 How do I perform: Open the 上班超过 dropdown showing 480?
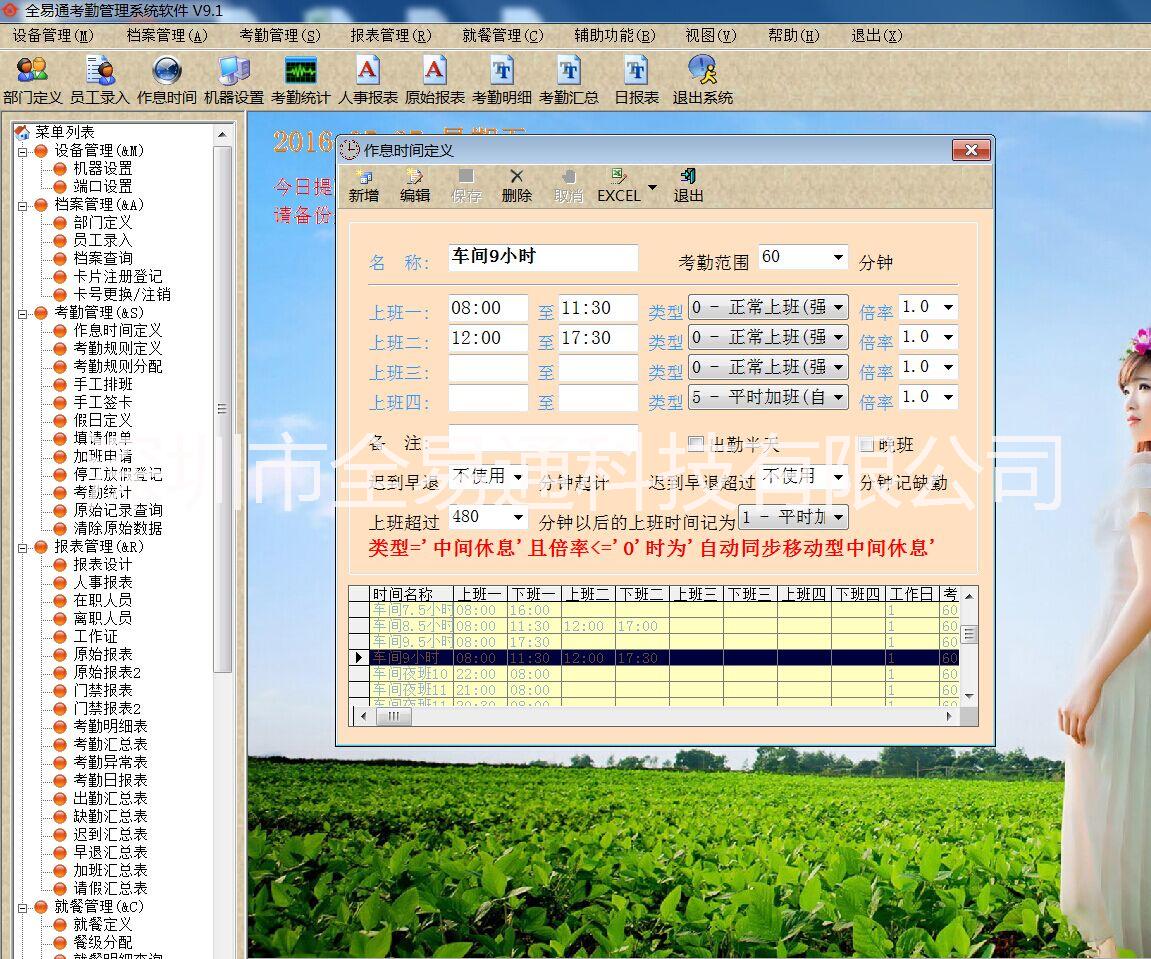[x=518, y=517]
